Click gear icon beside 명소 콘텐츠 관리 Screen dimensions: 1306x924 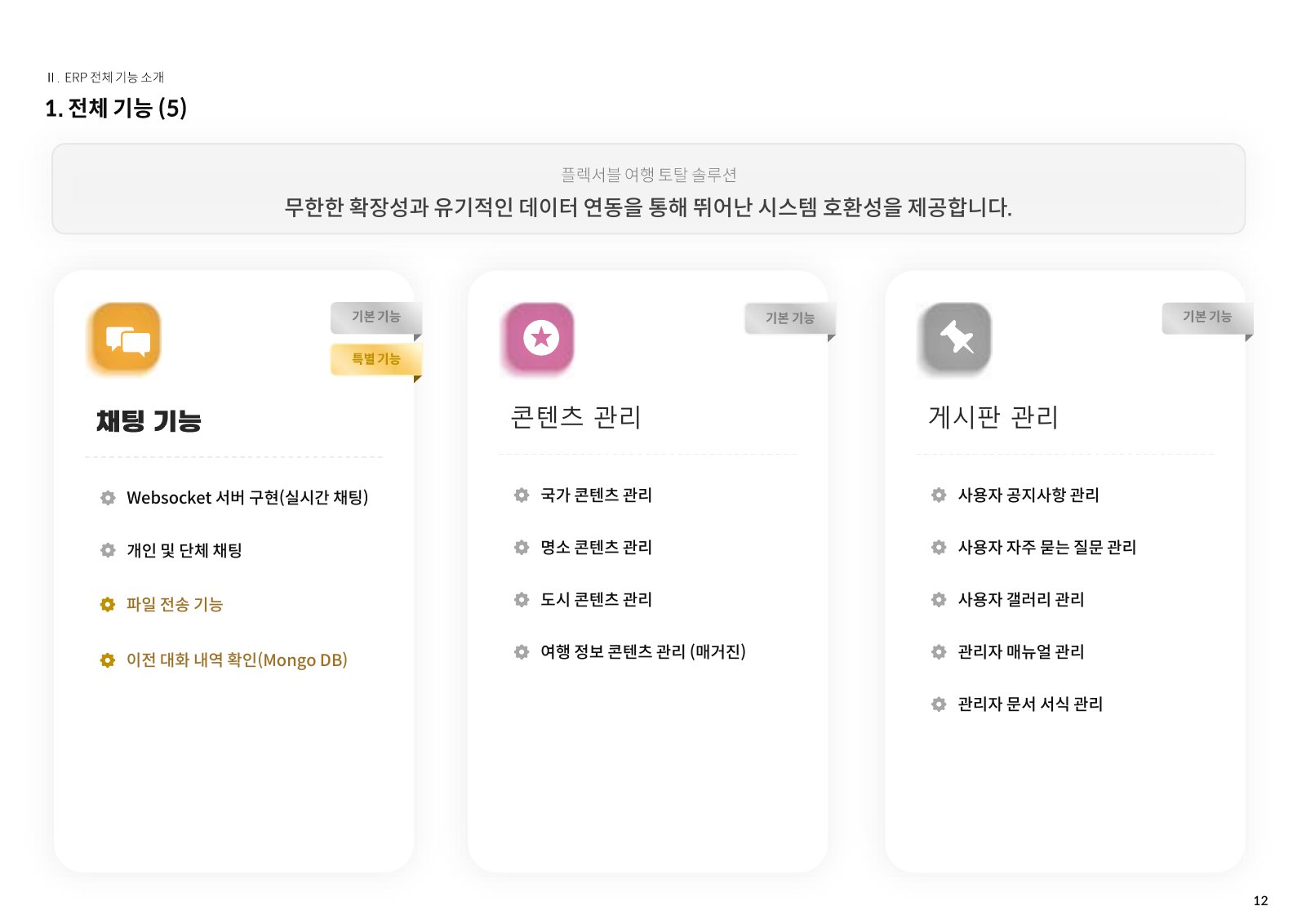click(x=522, y=547)
